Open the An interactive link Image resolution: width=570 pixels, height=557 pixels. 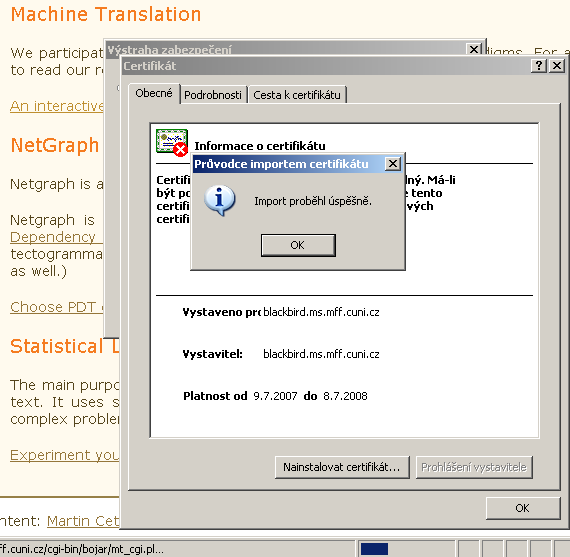pyautogui.click(x=57, y=106)
